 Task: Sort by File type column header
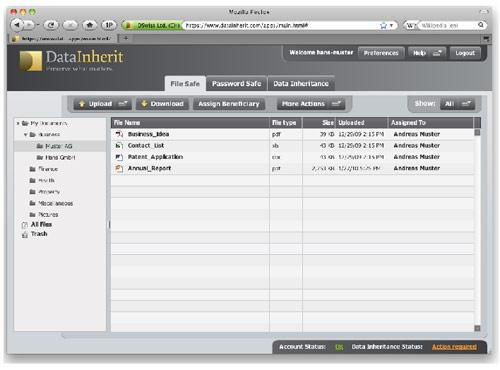[x=286, y=123]
